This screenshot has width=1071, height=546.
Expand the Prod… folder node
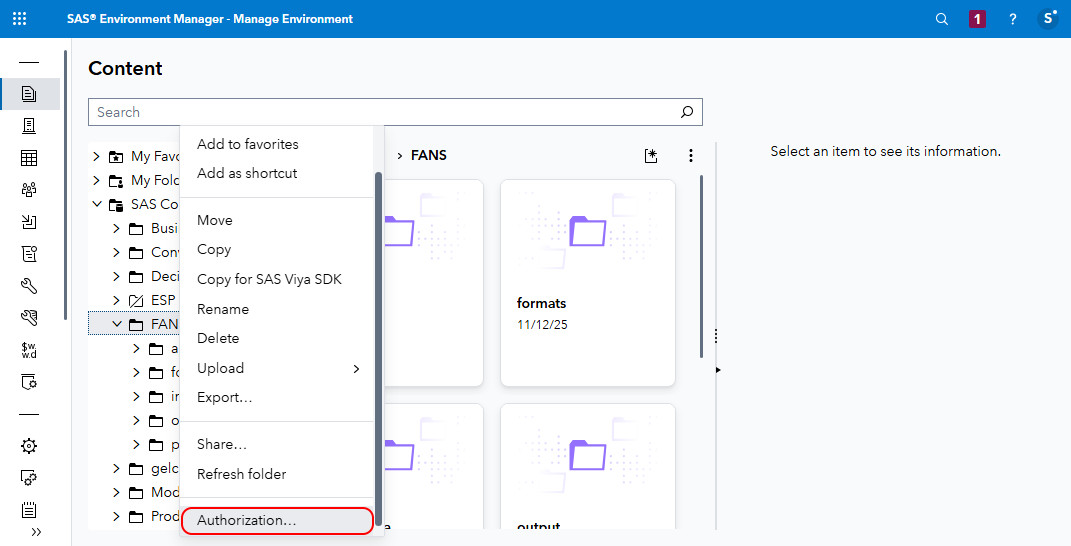click(116, 516)
